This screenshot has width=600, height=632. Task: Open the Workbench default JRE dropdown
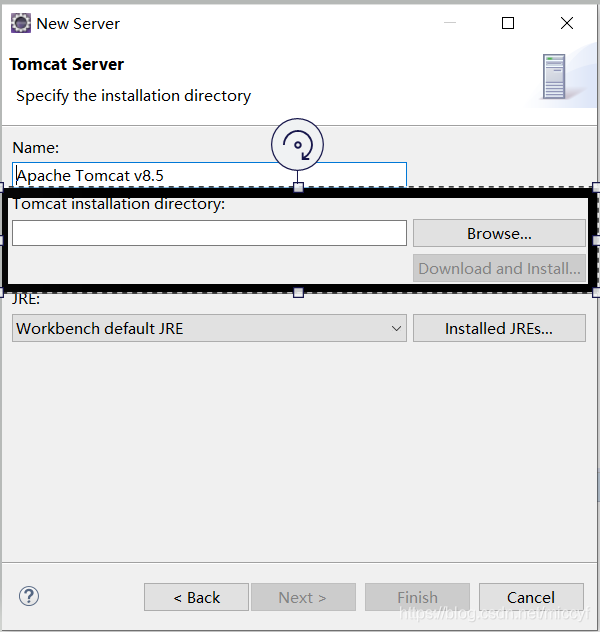(x=209, y=328)
